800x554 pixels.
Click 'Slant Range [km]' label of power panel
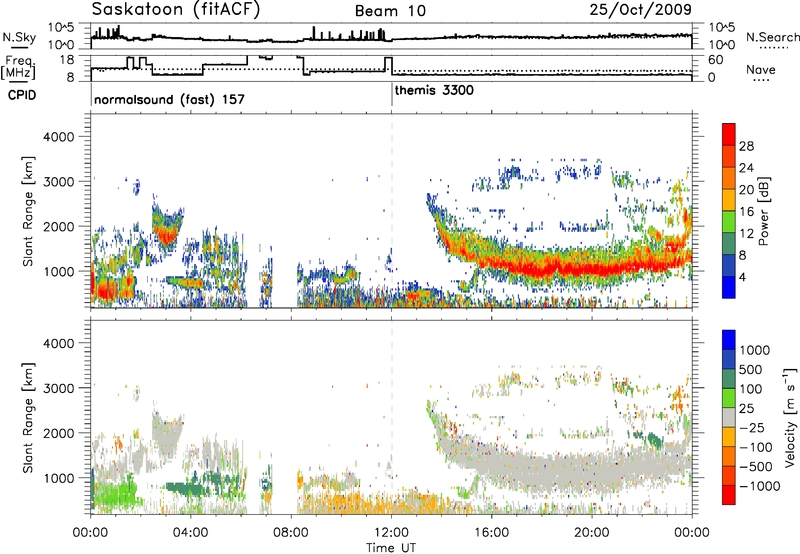28,211
